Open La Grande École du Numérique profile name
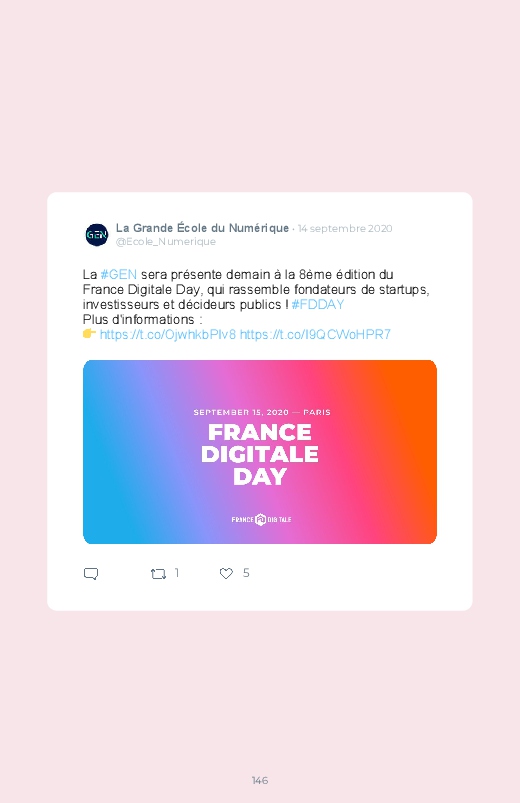The image size is (520, 803). (x=202, y=228)
